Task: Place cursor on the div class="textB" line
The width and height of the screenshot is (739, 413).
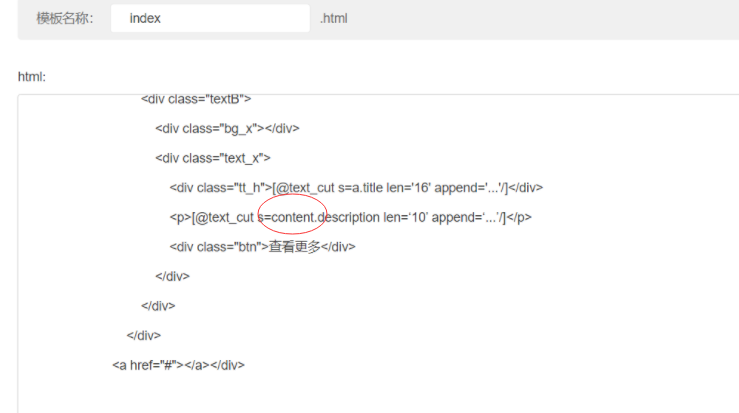Action: [x=196, y=99]
